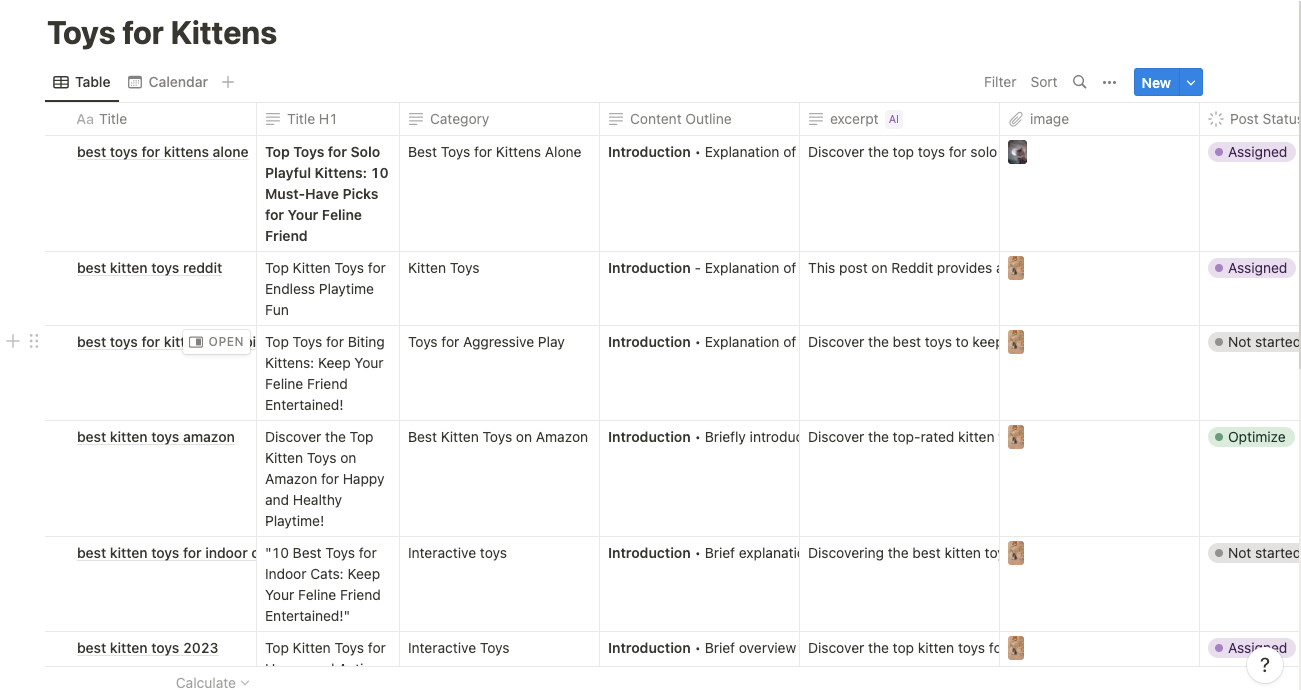This screenshot has height=690, width=1301.
Task: Click the Filter button
Action: 999,82
